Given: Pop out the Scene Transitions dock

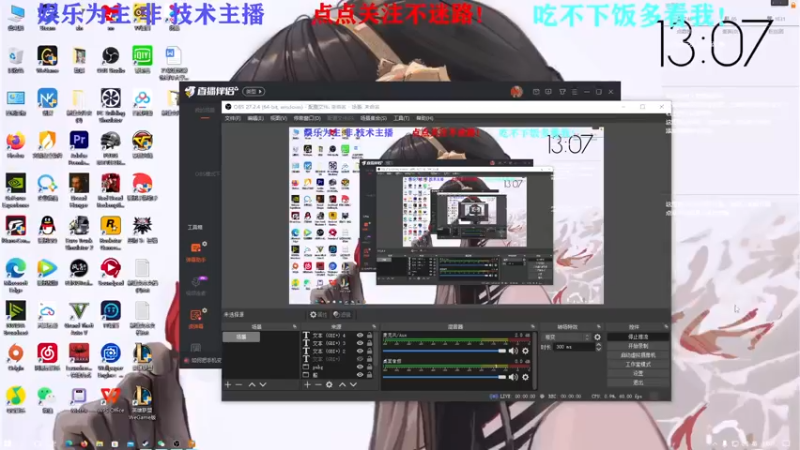Looking at the screenshot, I should (x=599, y=327).
